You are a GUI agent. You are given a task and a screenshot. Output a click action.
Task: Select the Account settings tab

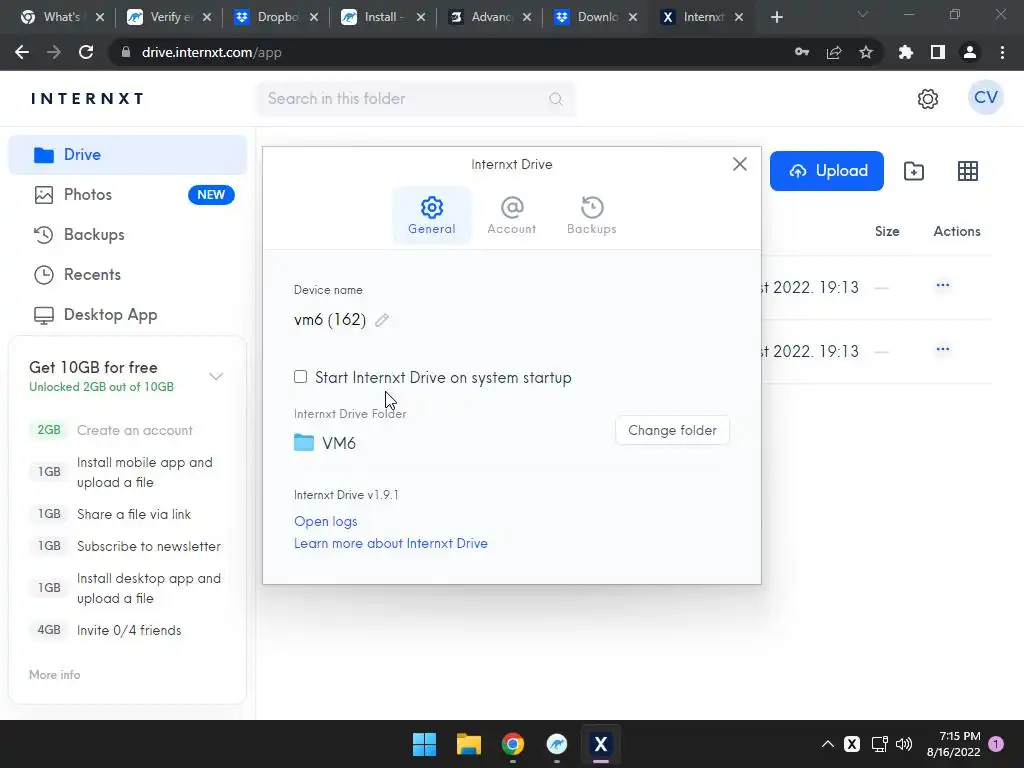pos(511,216)
